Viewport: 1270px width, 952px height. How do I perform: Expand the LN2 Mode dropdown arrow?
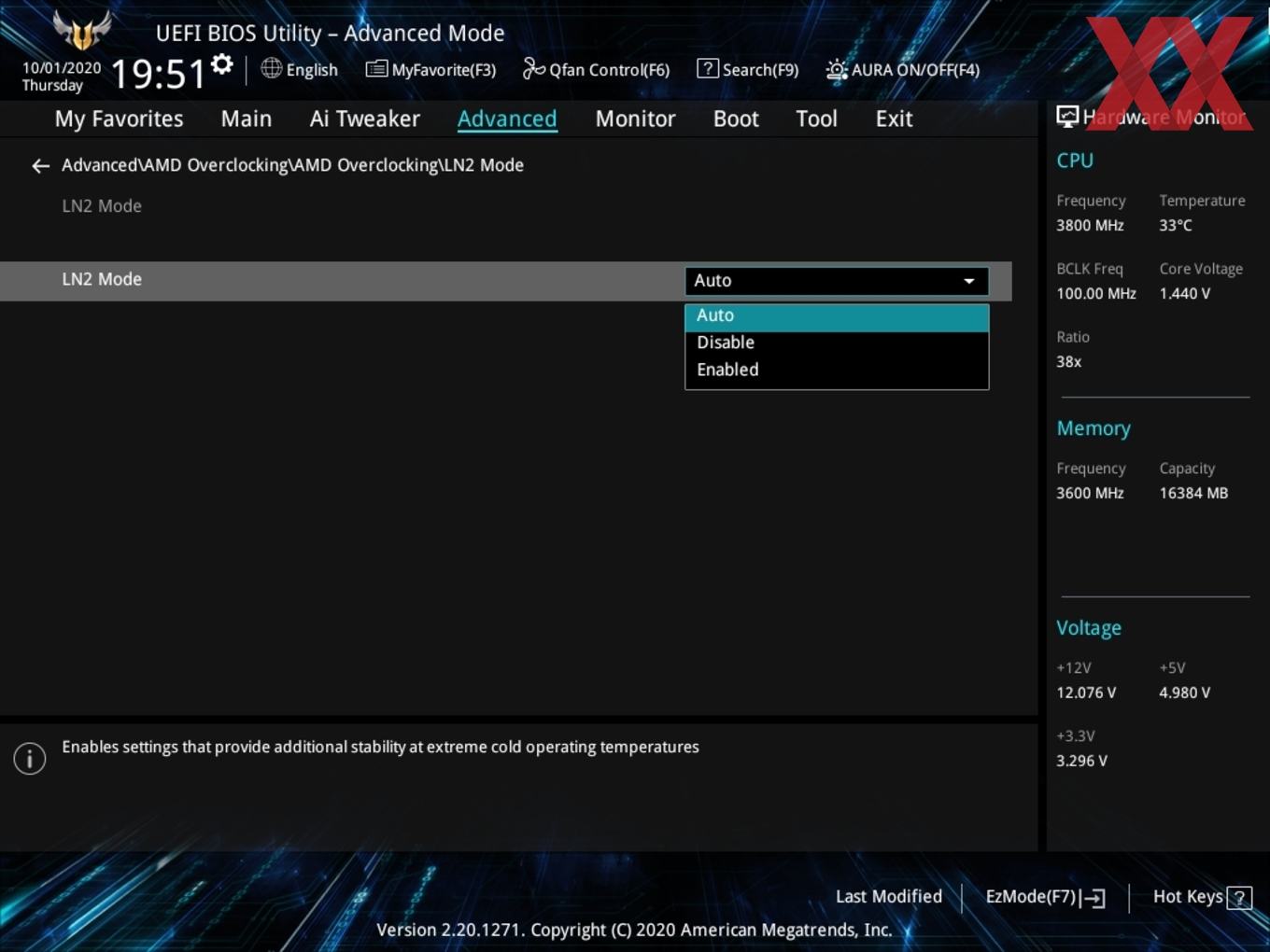click(969, 281)
